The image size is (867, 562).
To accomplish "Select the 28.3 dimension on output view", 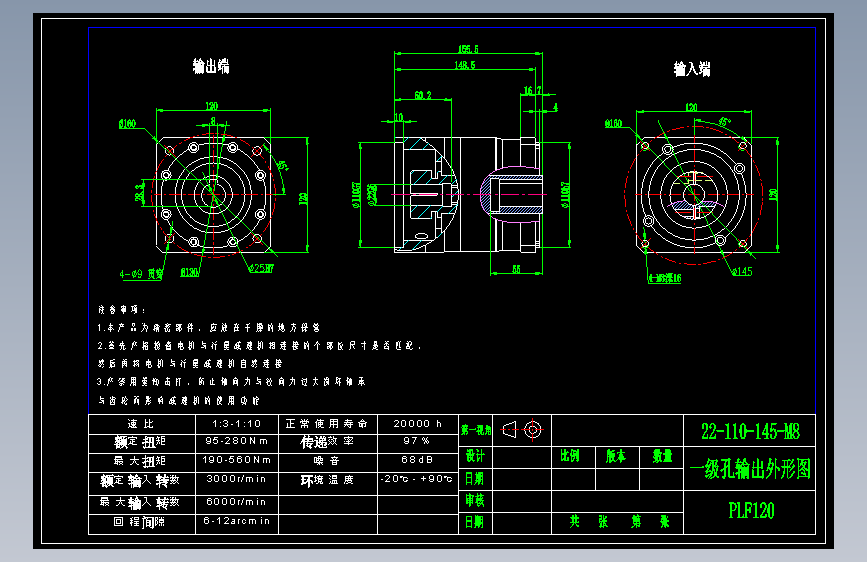I will pos(139,192).
